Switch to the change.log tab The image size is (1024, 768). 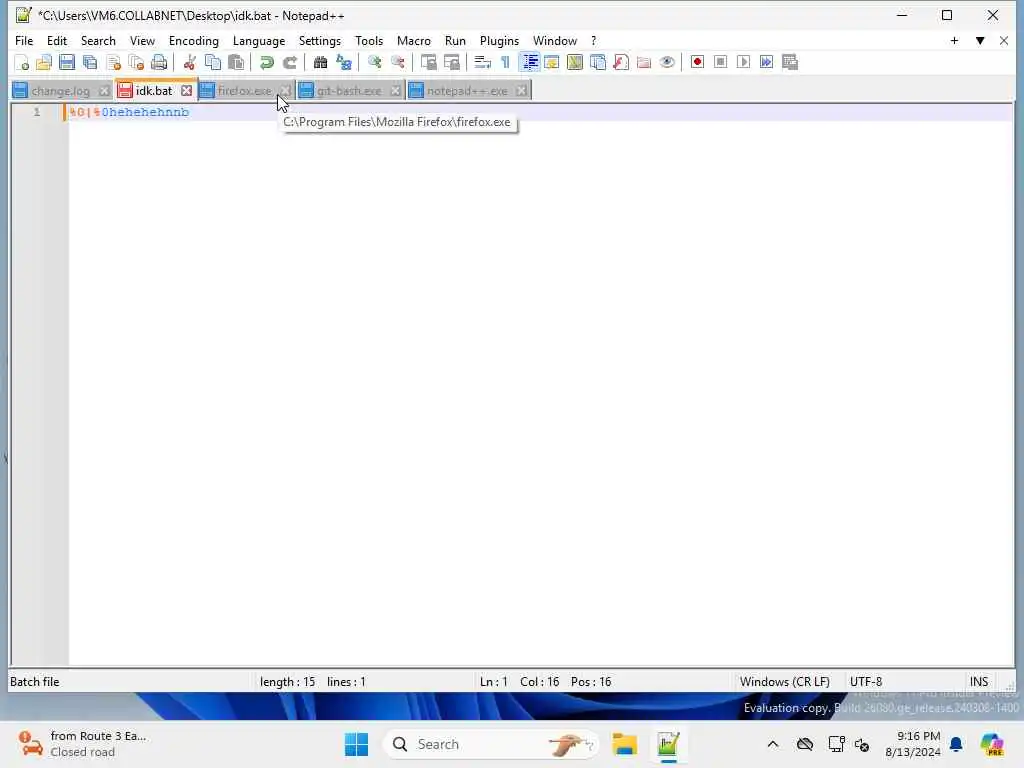[x=60, y=91]
